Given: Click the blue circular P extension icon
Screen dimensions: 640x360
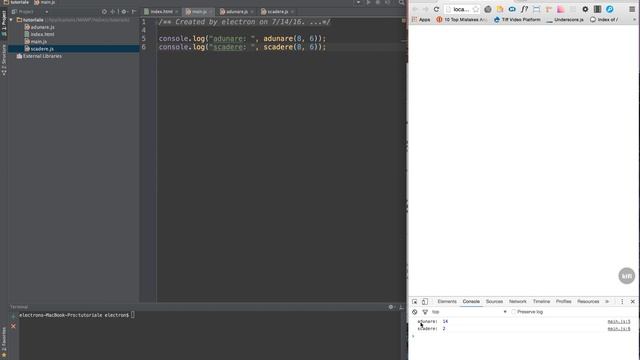Looking at the screenshot, I should (609, 9).
